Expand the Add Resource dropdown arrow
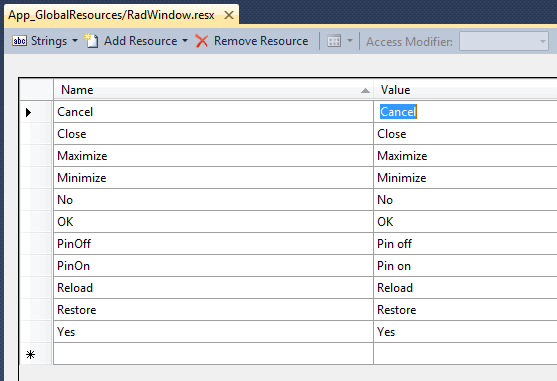The image size is (557, 381). 185,41
